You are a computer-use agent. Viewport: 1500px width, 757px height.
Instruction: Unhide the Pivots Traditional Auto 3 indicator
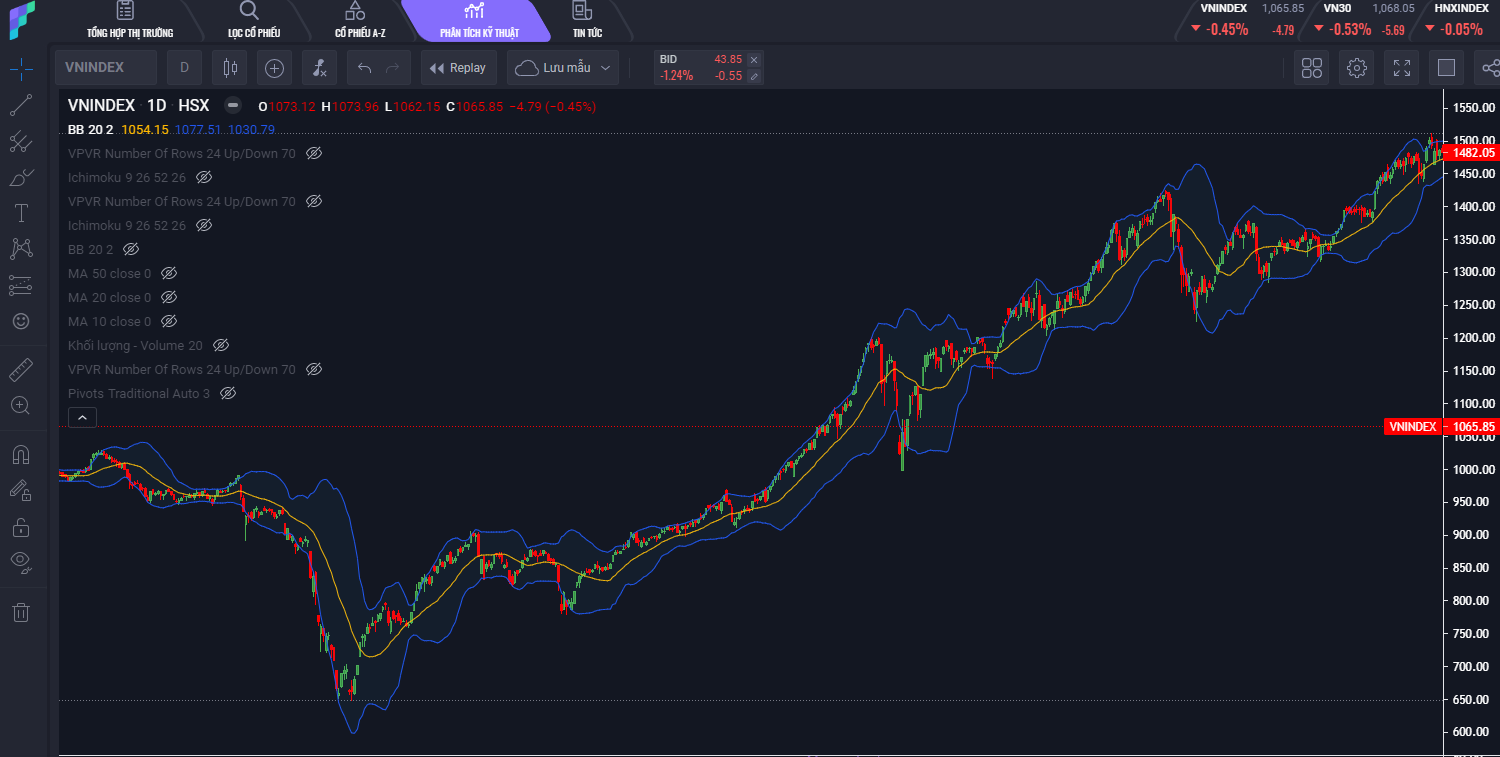click(228, 393)
